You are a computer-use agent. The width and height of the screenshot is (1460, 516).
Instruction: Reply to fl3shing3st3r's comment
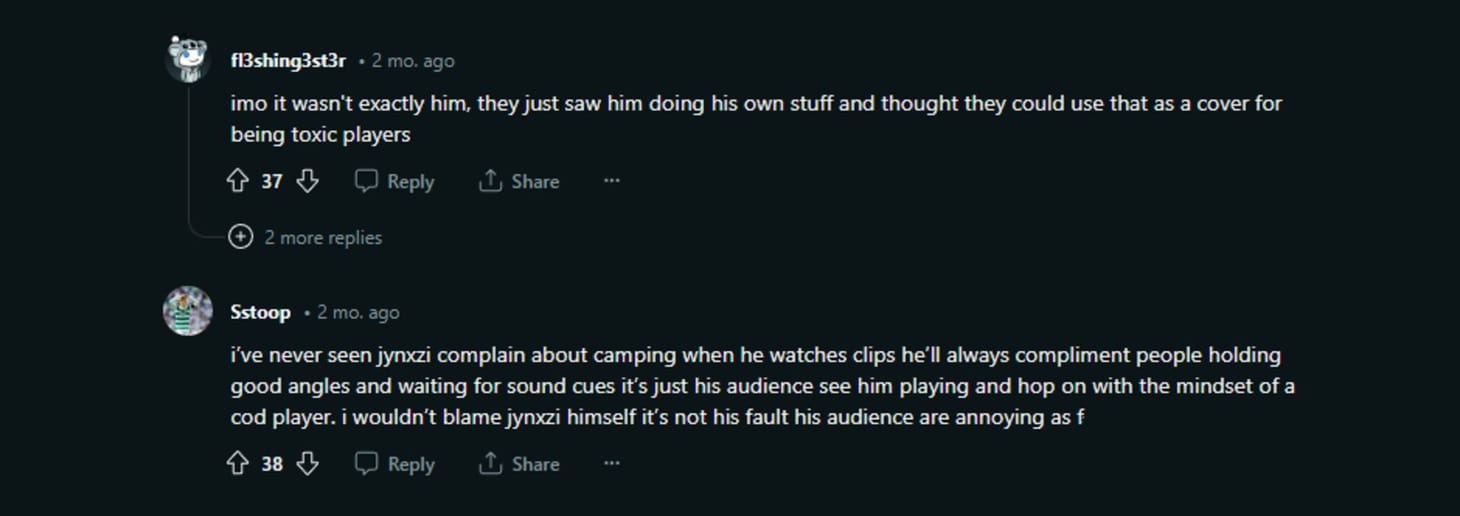point(395,181)
